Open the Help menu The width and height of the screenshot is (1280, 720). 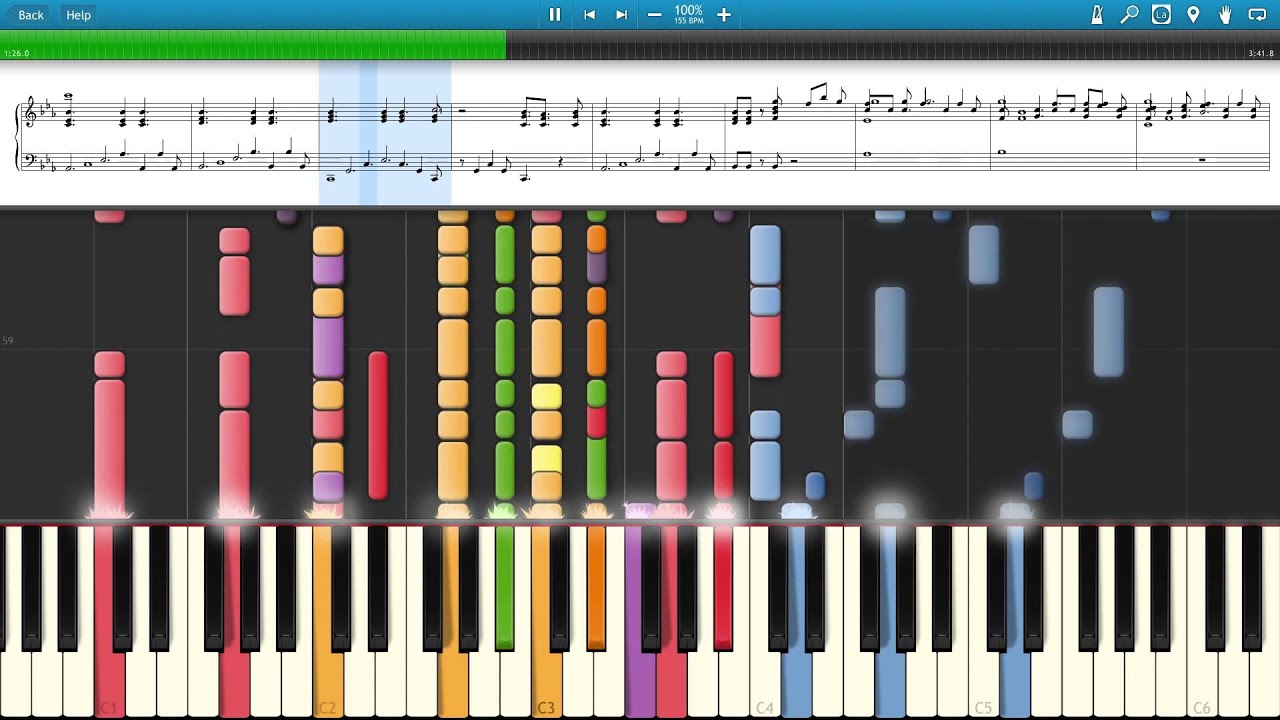[x=78, y=15]
